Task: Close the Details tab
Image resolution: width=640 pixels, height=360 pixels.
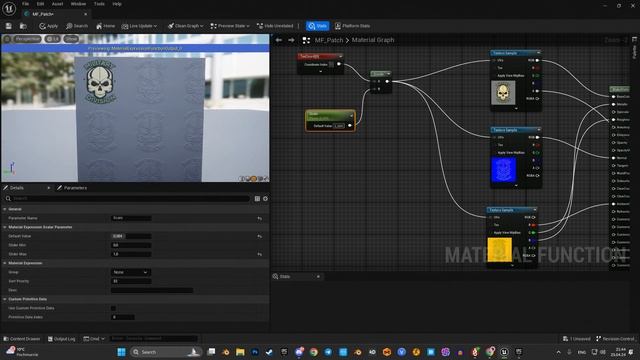Action: [x=49, y=188]
